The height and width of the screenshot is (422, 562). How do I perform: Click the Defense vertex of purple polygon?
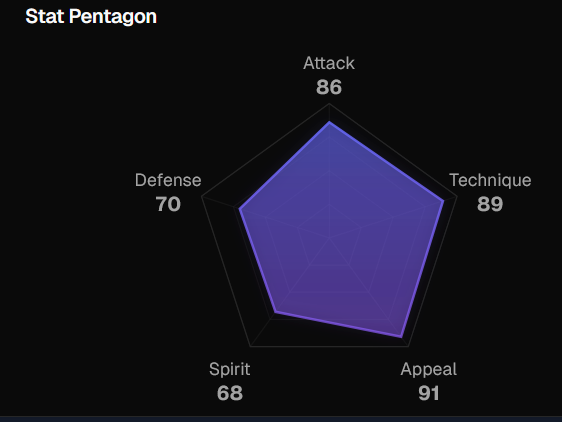click(x=239, y=209)
